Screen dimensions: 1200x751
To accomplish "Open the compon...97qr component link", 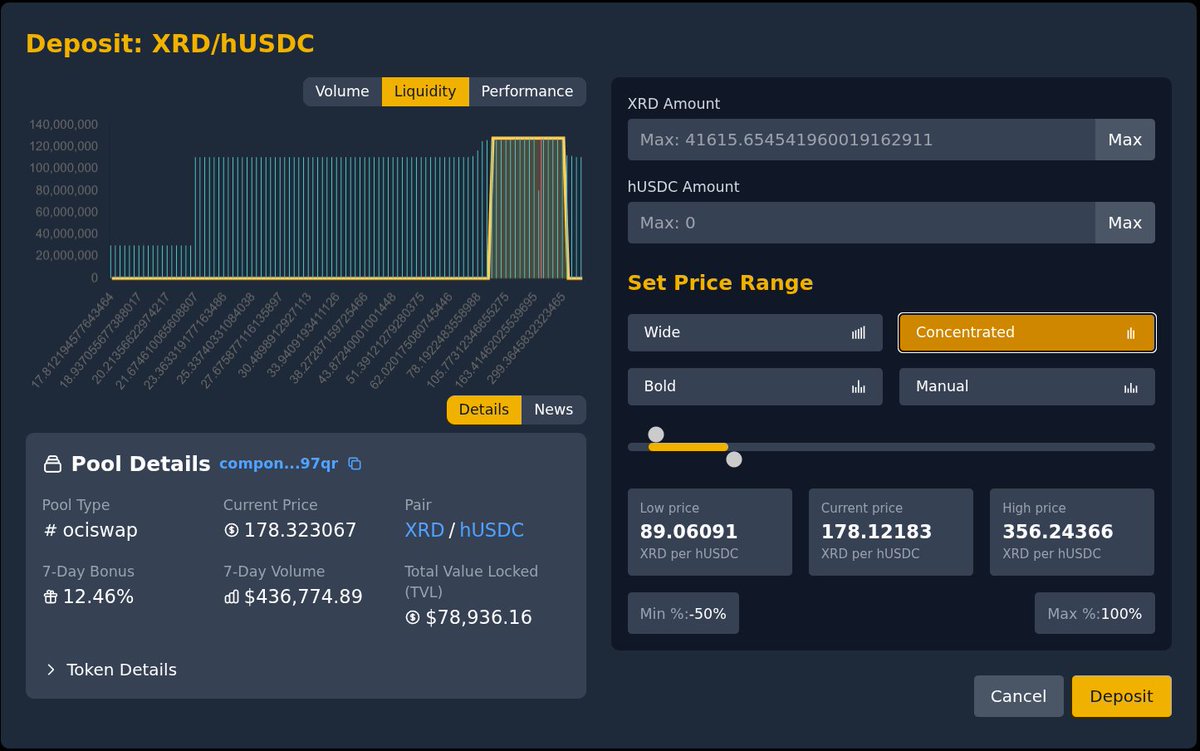I will coord(278,464).
